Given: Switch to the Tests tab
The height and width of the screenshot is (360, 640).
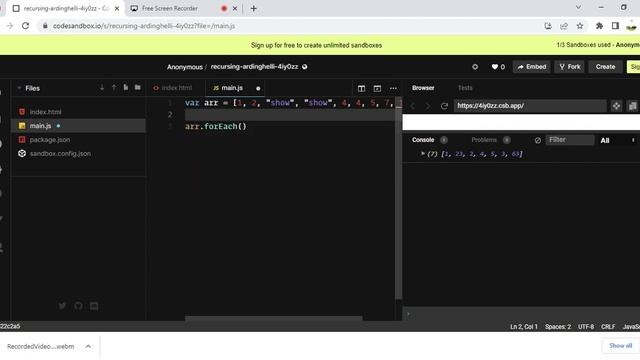Looking at the screenshot, I should tap(465, 88).
